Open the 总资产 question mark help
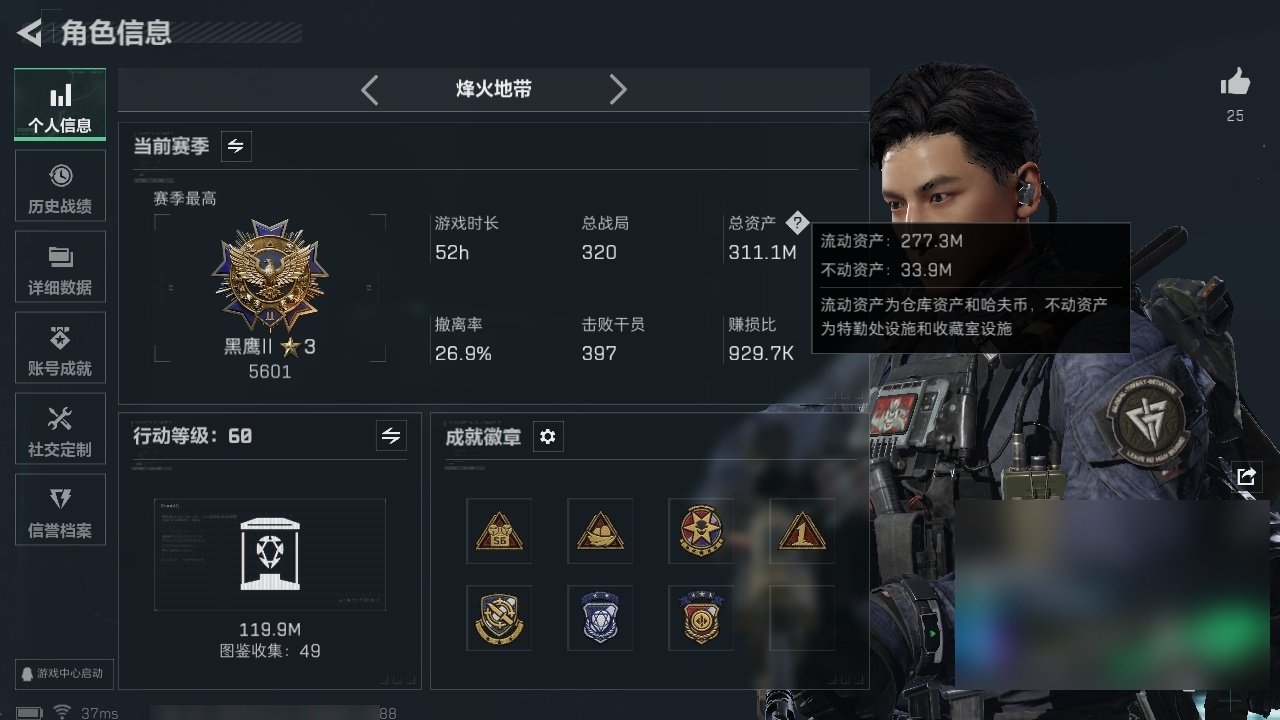 [x=796, y=223]
